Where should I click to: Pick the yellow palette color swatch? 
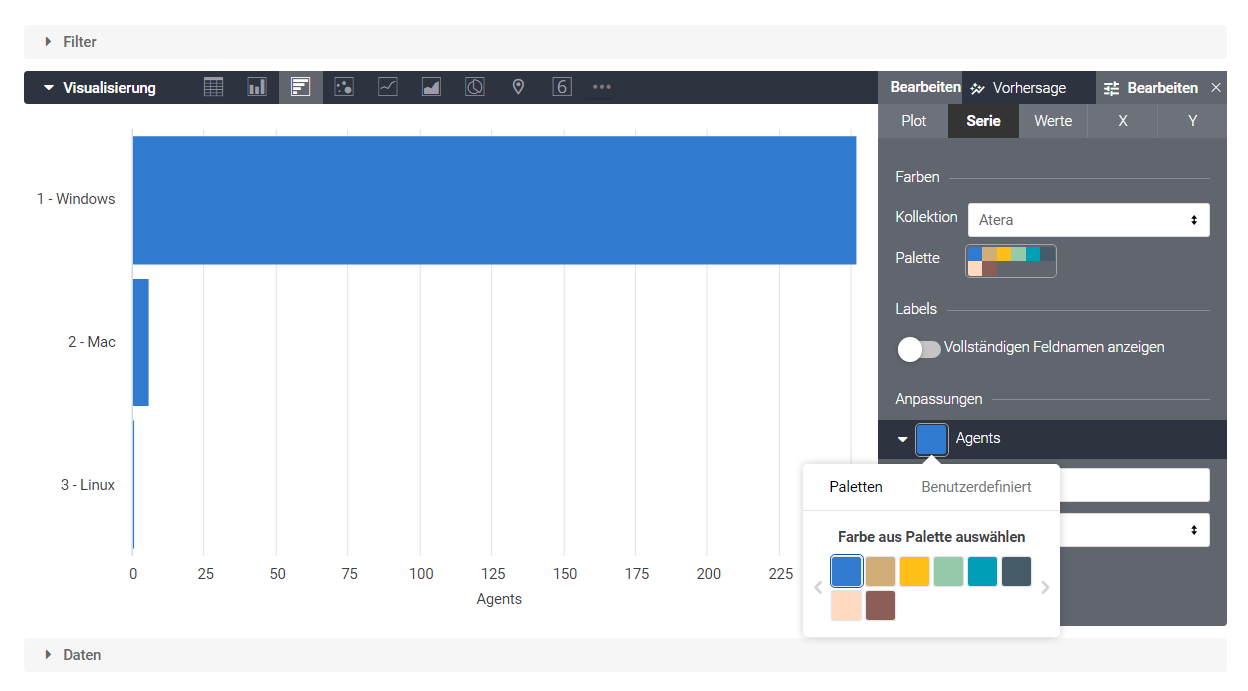point(915,571)
